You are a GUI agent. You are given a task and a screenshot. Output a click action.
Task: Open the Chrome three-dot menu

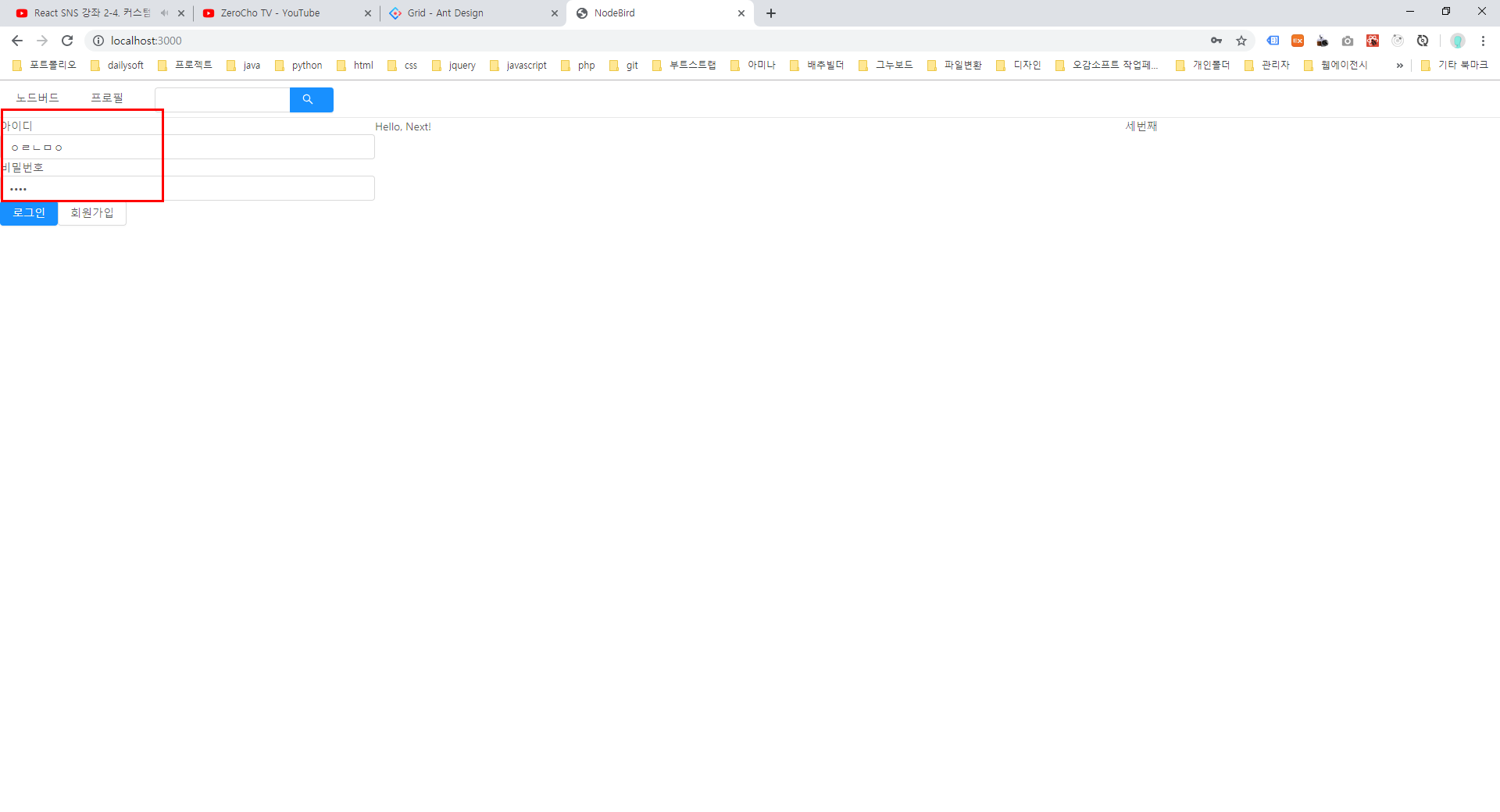[x=1483, y=41]
